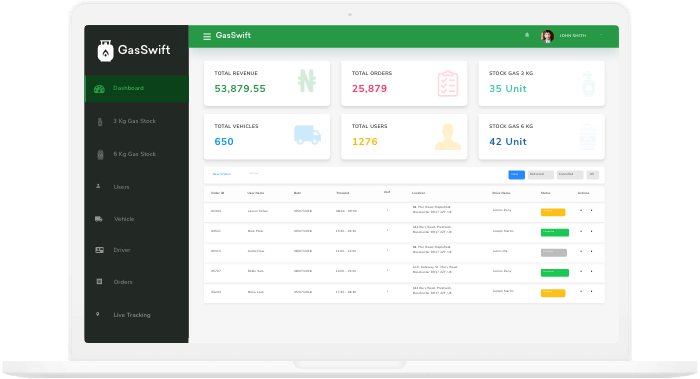This screenshot has width=700, height=379.
Task: Open the 6 Kg Gas Stock menu item
Action: 134,154
